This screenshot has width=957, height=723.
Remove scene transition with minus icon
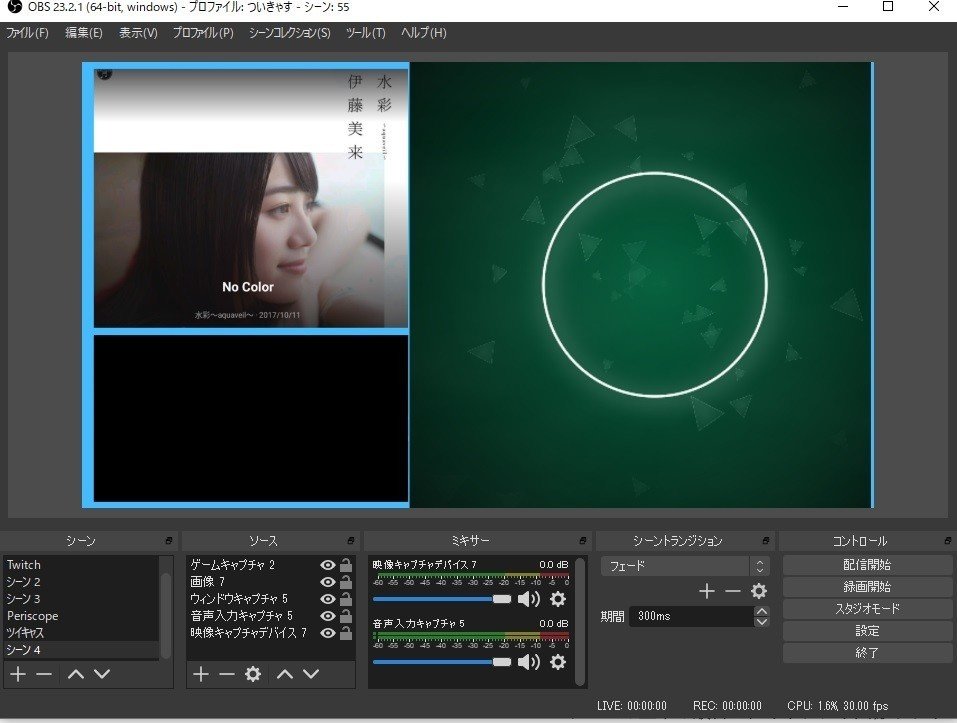pos(732,591)
